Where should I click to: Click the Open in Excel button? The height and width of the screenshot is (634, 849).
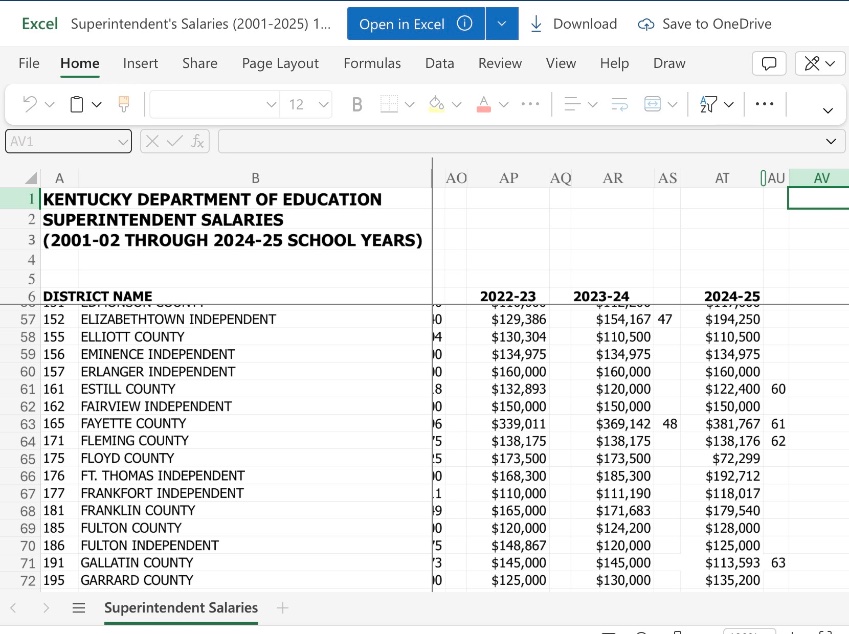416,24
